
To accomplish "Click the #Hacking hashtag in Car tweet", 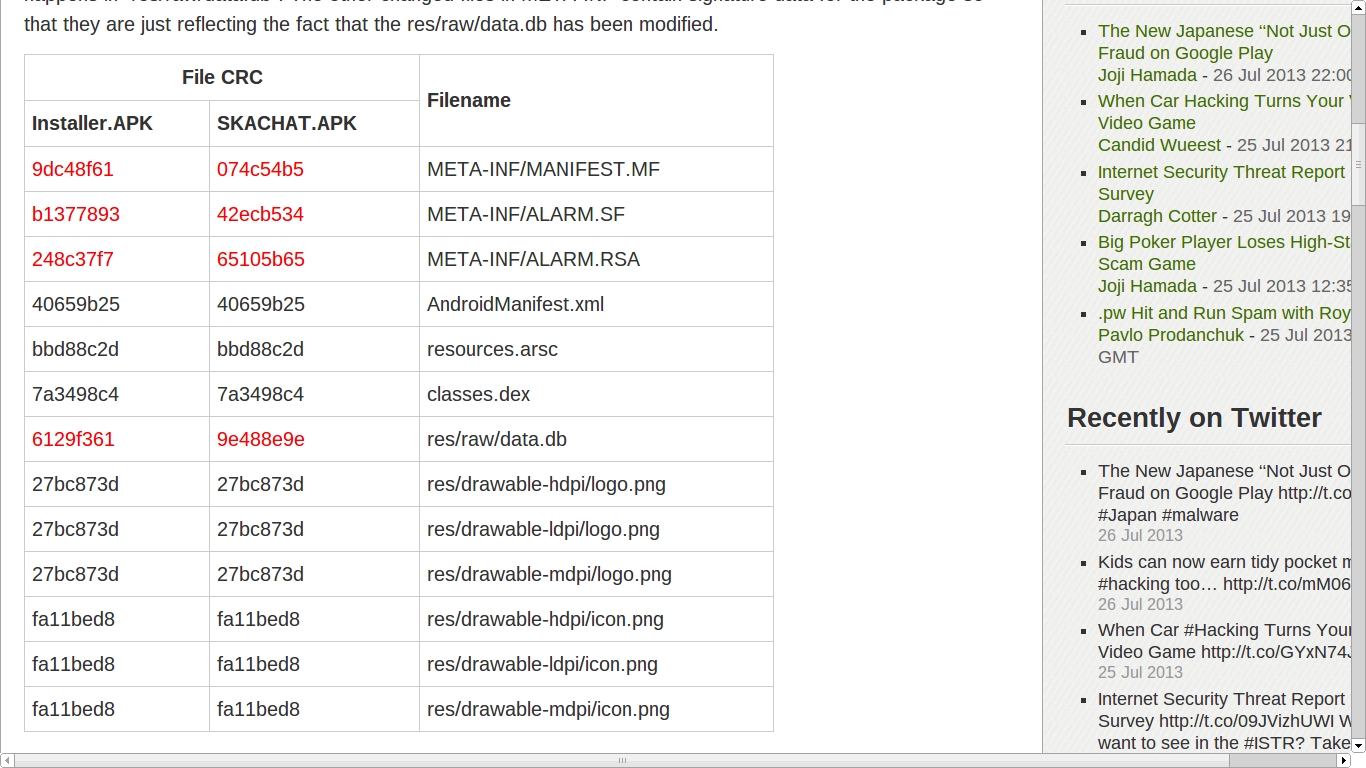I will coord(1222,630).
